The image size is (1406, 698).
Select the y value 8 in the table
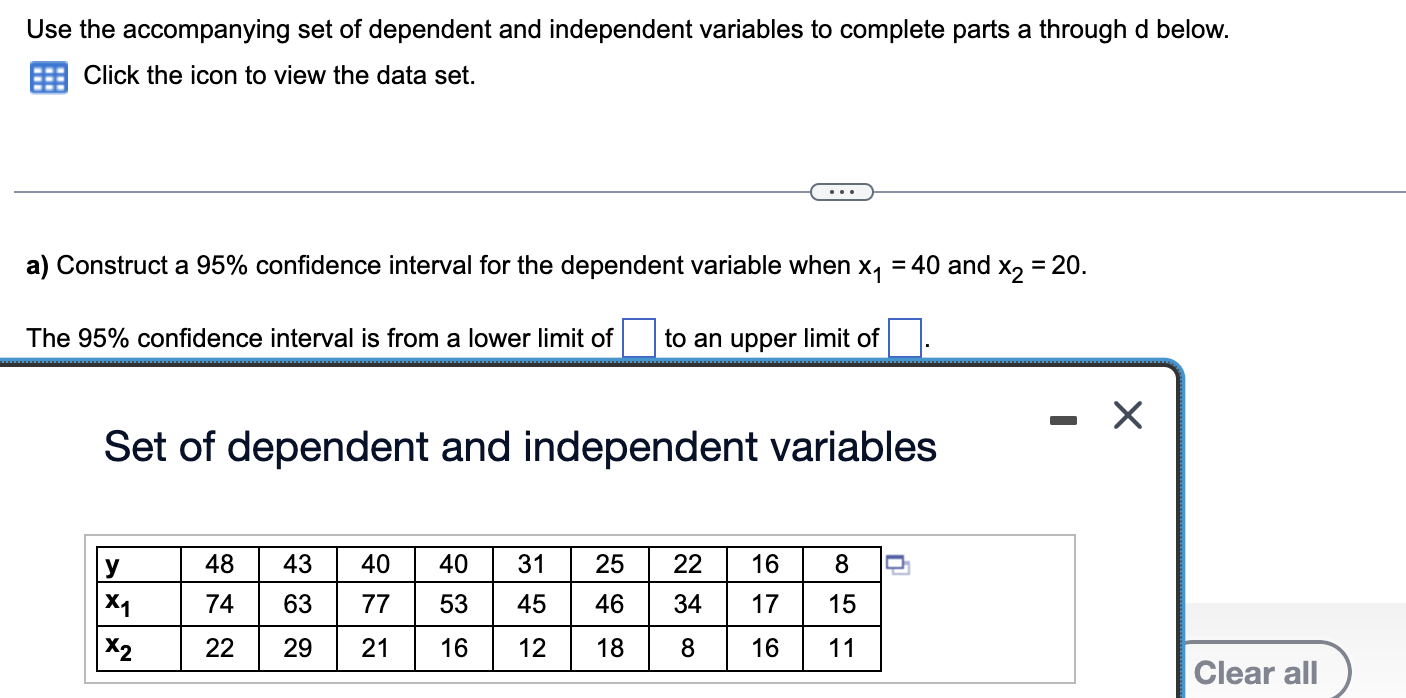coord(841,564)
